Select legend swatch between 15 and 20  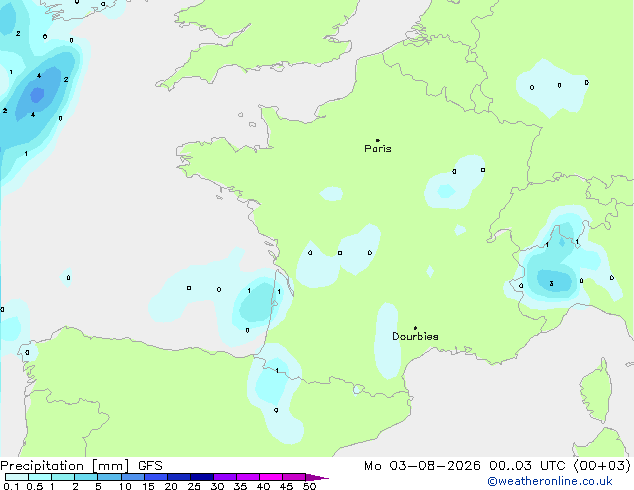tap(156, 477)
